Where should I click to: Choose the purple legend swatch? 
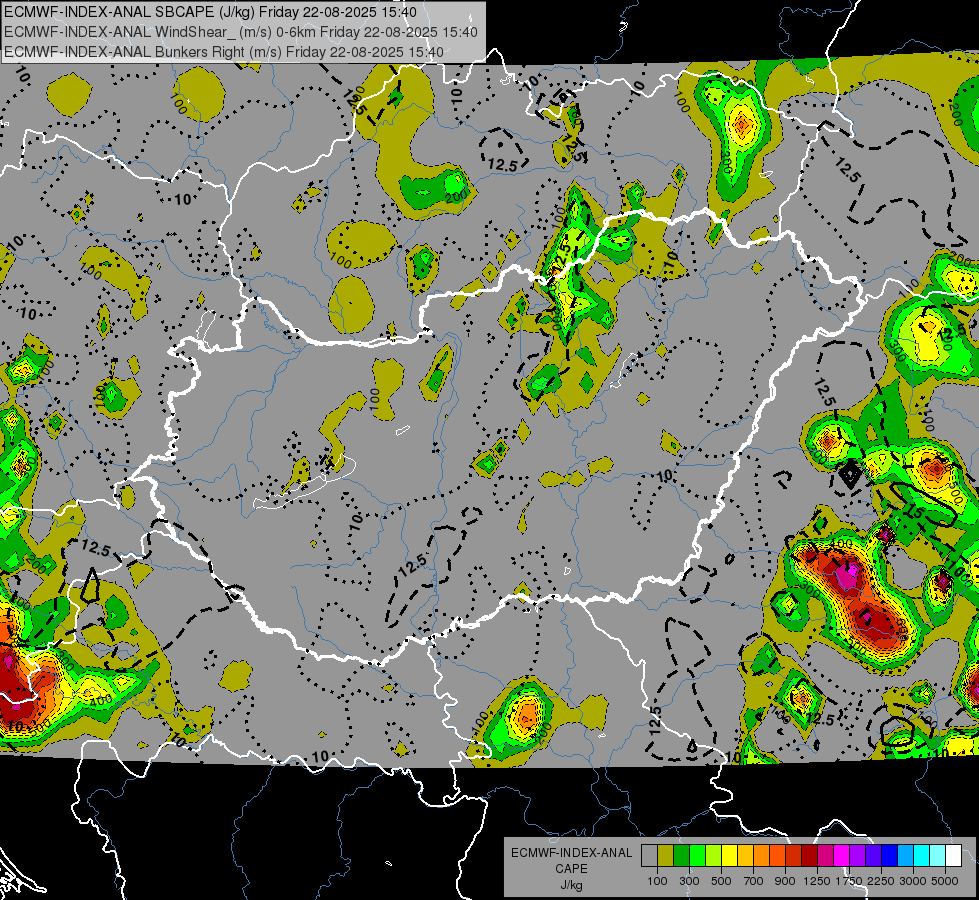(858, 855)
